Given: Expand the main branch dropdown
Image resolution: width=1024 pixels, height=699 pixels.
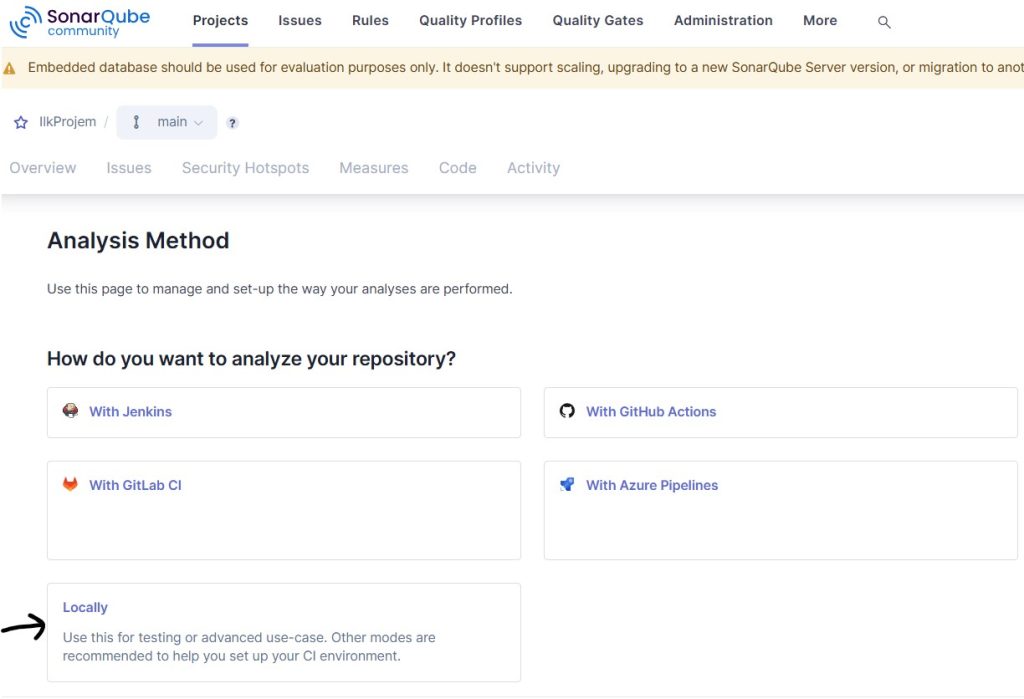Looking at the screenshot, I should (167, 122).
